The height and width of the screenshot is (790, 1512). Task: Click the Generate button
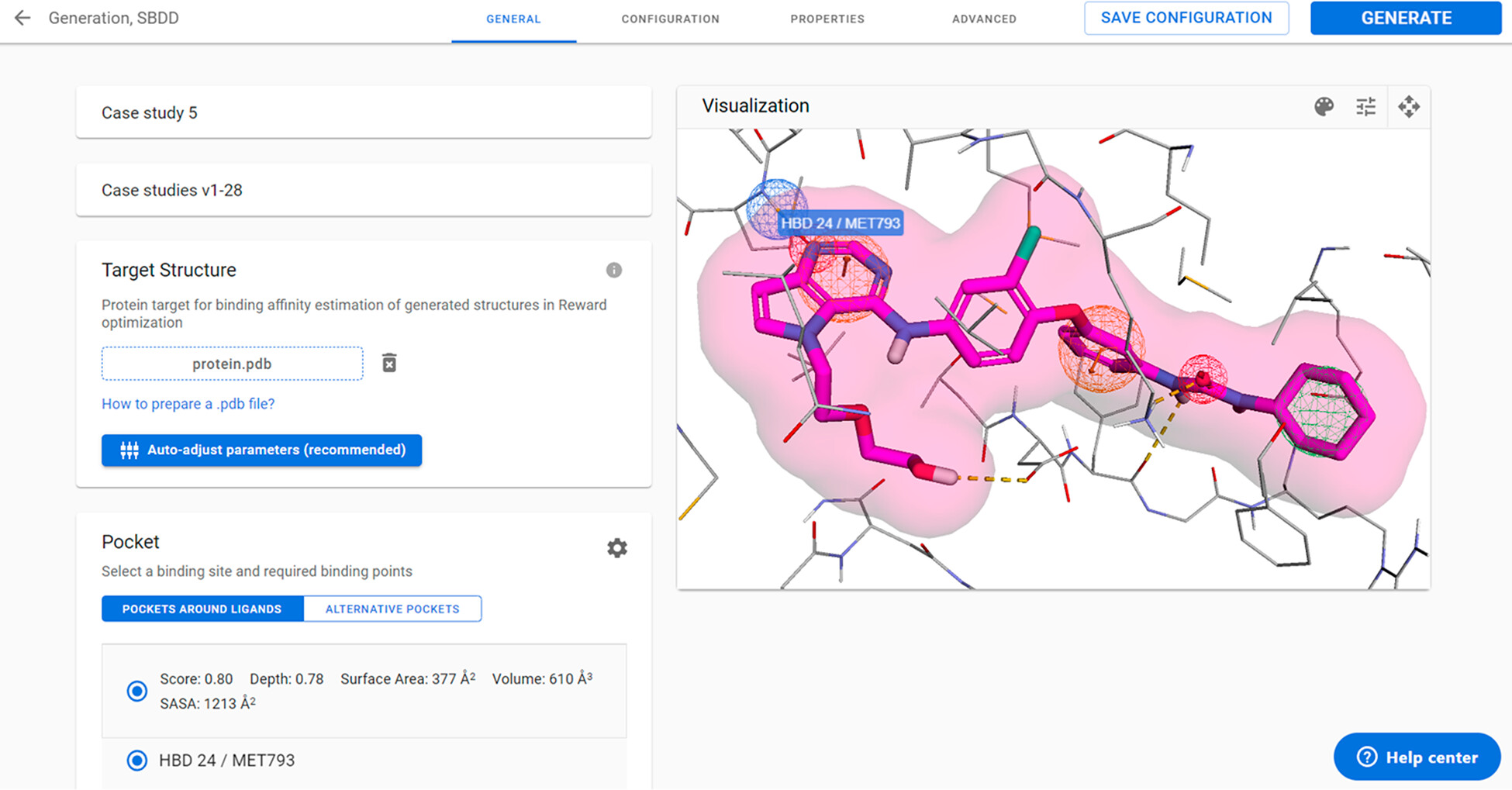click(x=1406, y=18)
